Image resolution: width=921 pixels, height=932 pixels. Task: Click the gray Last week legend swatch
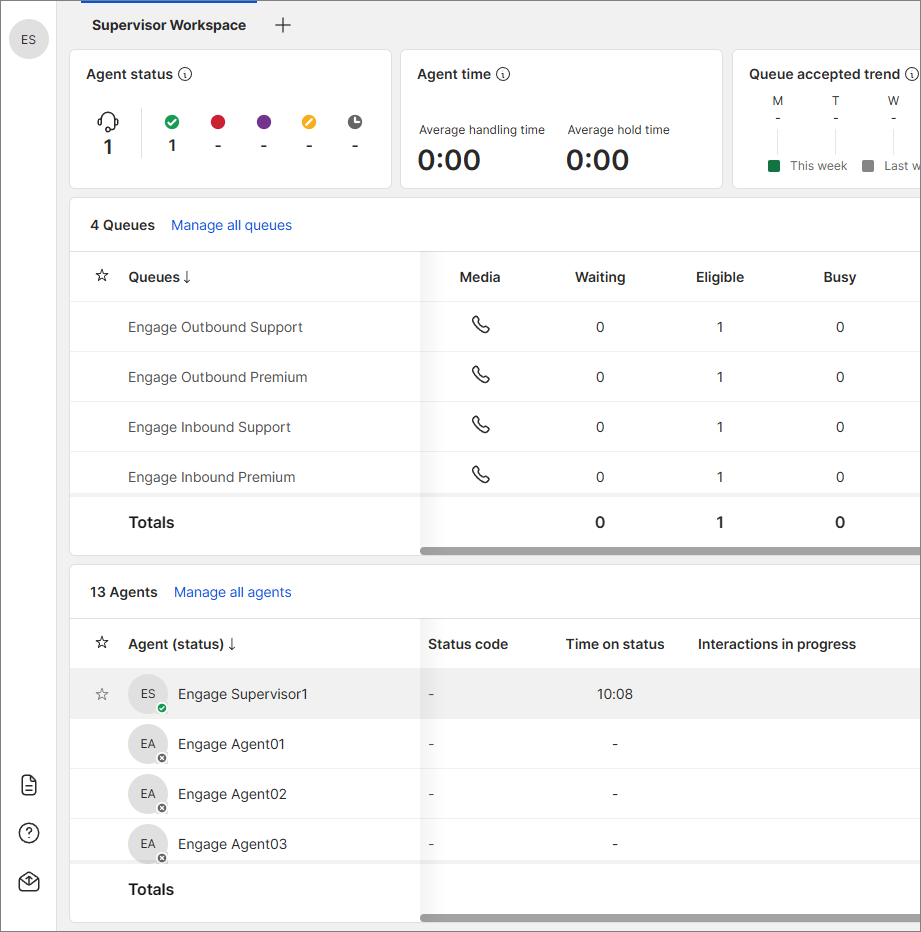pos(868,166)
